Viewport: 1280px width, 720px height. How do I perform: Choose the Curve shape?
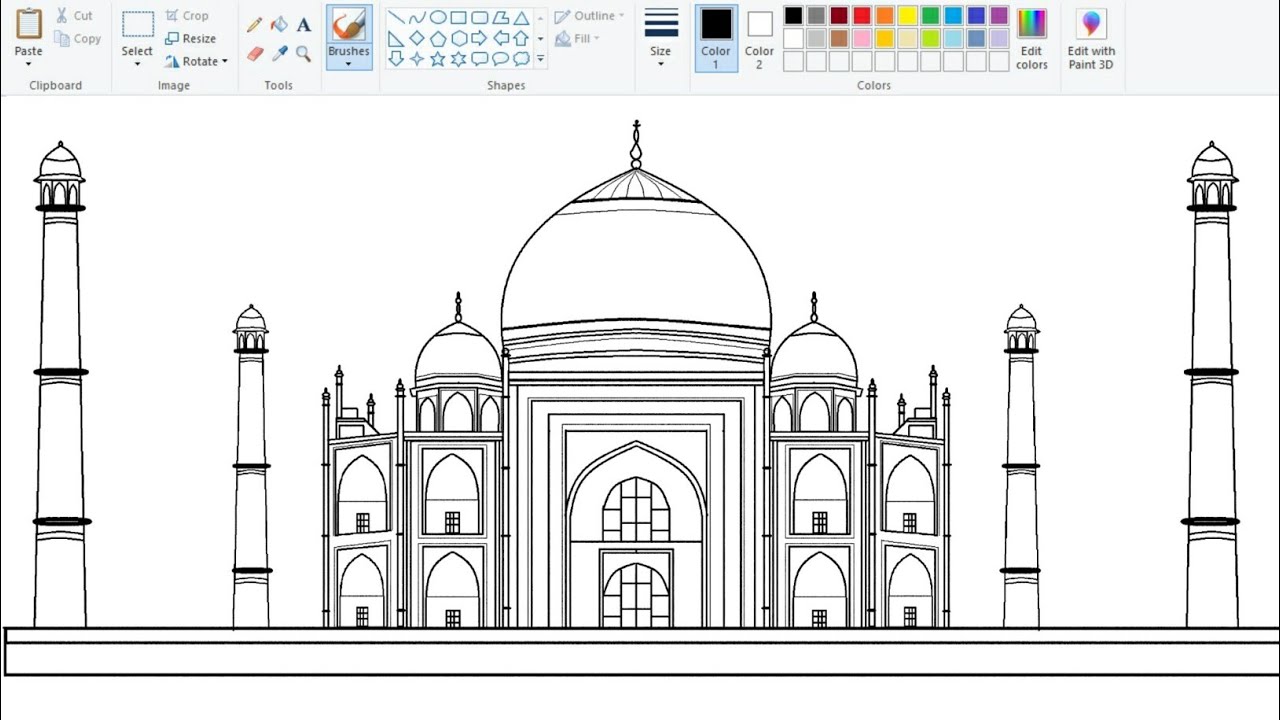point(417,17)
